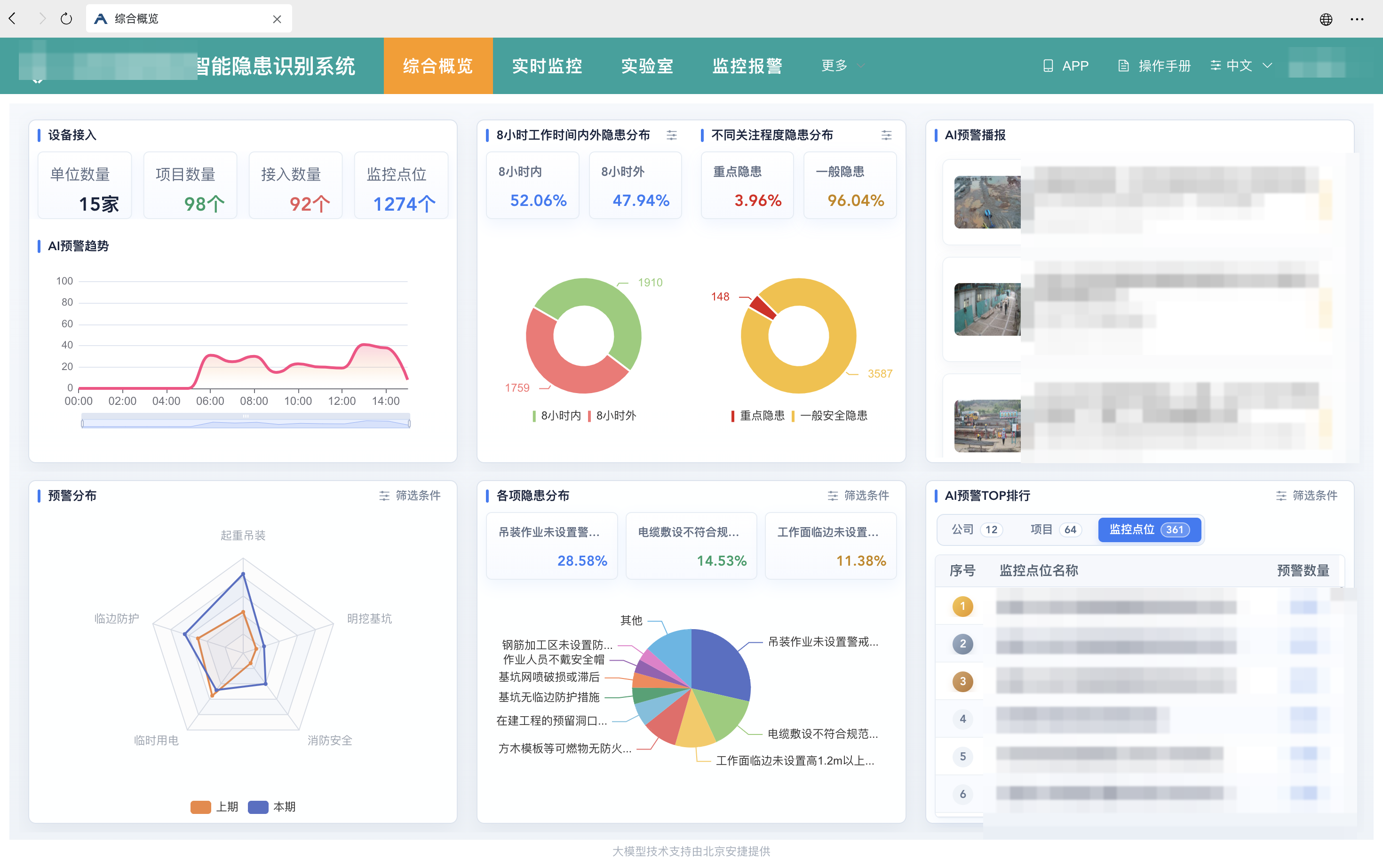Open the globe language icon in browser bar

pyautogui.click(x=1326, y=19)
